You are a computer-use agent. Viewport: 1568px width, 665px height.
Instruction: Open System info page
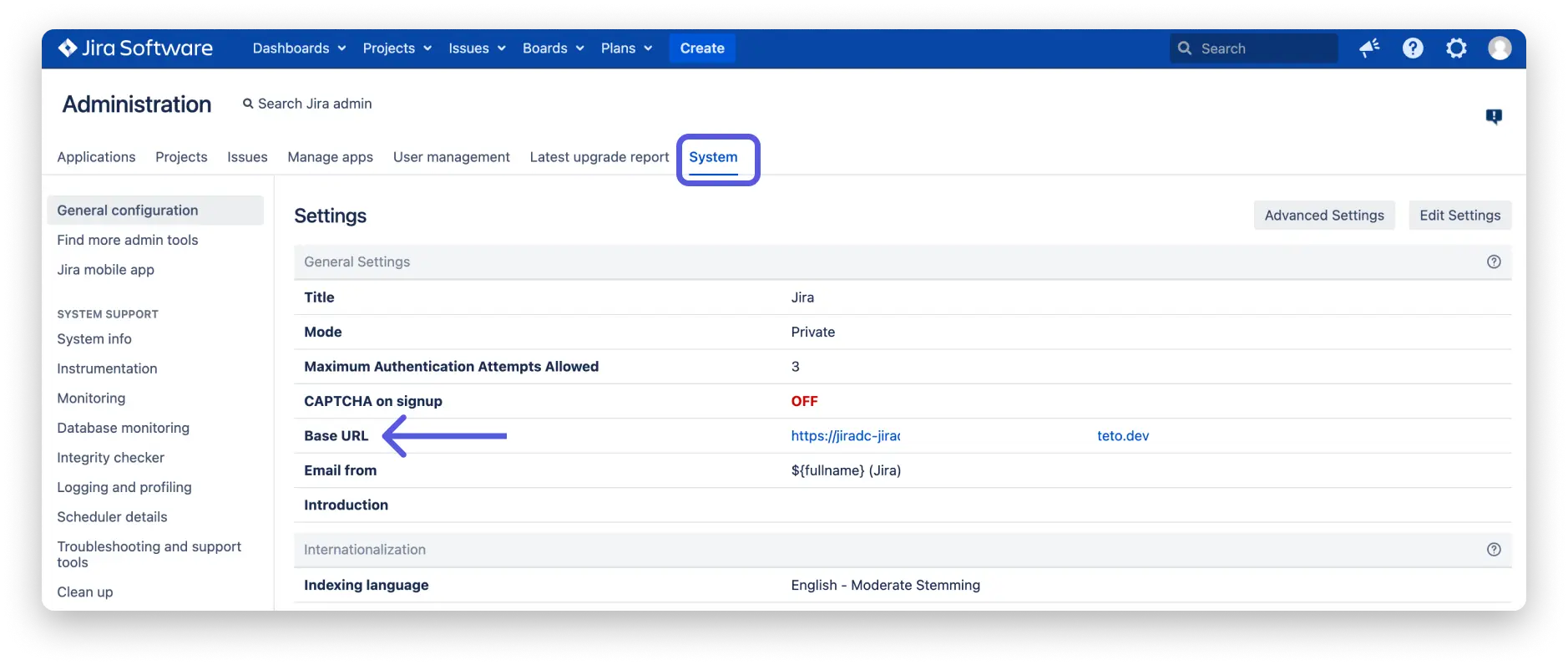pyautogui.click(x=94, y=339)
